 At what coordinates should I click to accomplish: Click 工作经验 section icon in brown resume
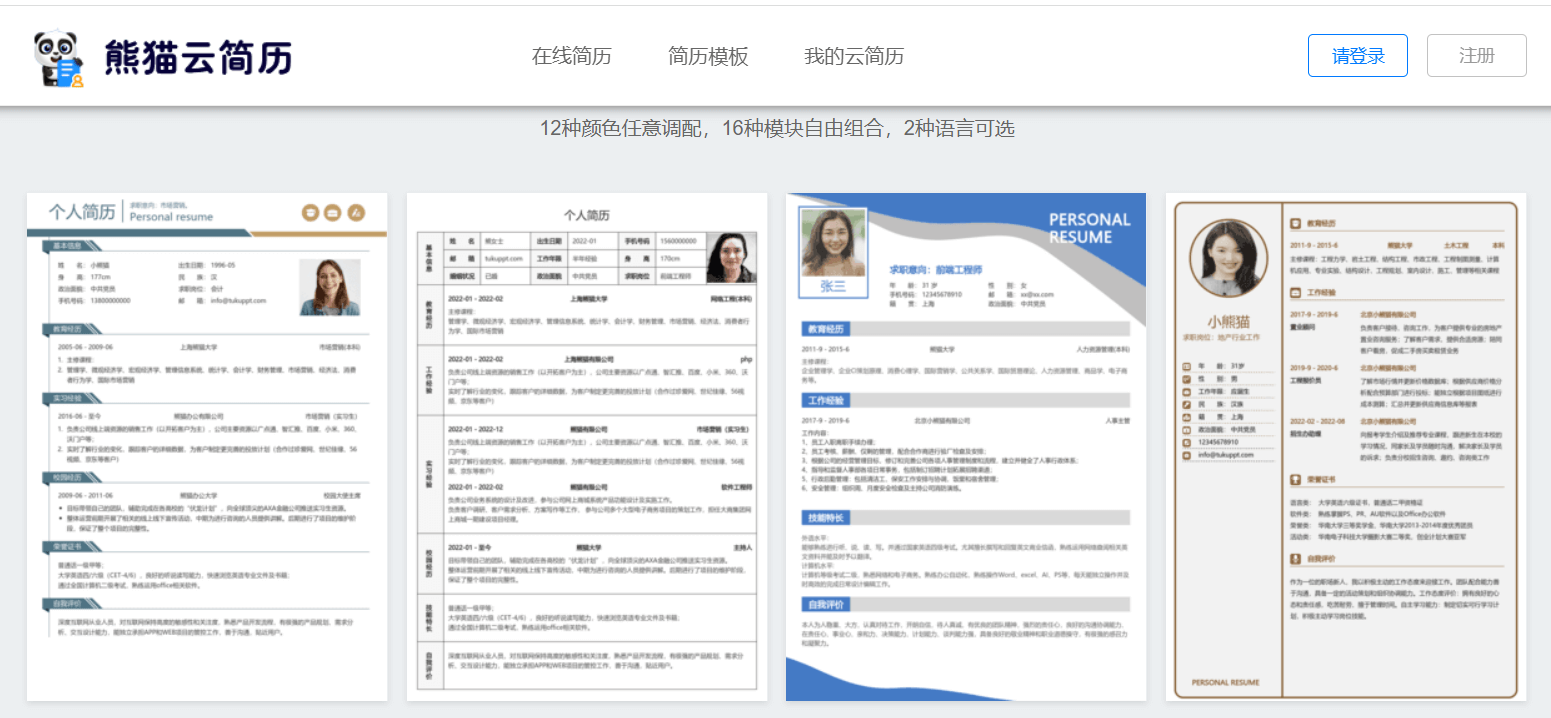pos(1296,293)
